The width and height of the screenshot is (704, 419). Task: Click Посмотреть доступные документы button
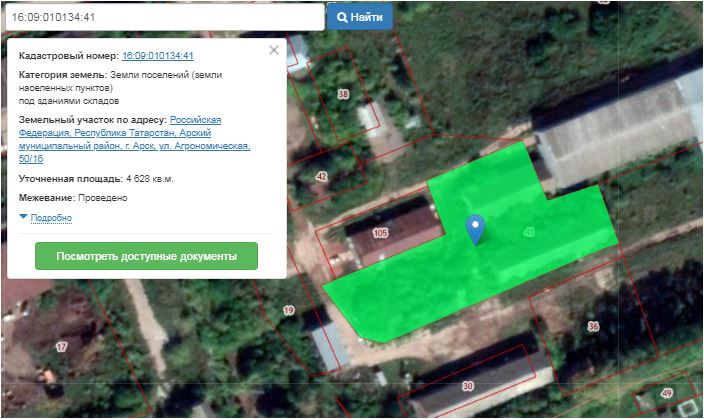tap(146, 256)
